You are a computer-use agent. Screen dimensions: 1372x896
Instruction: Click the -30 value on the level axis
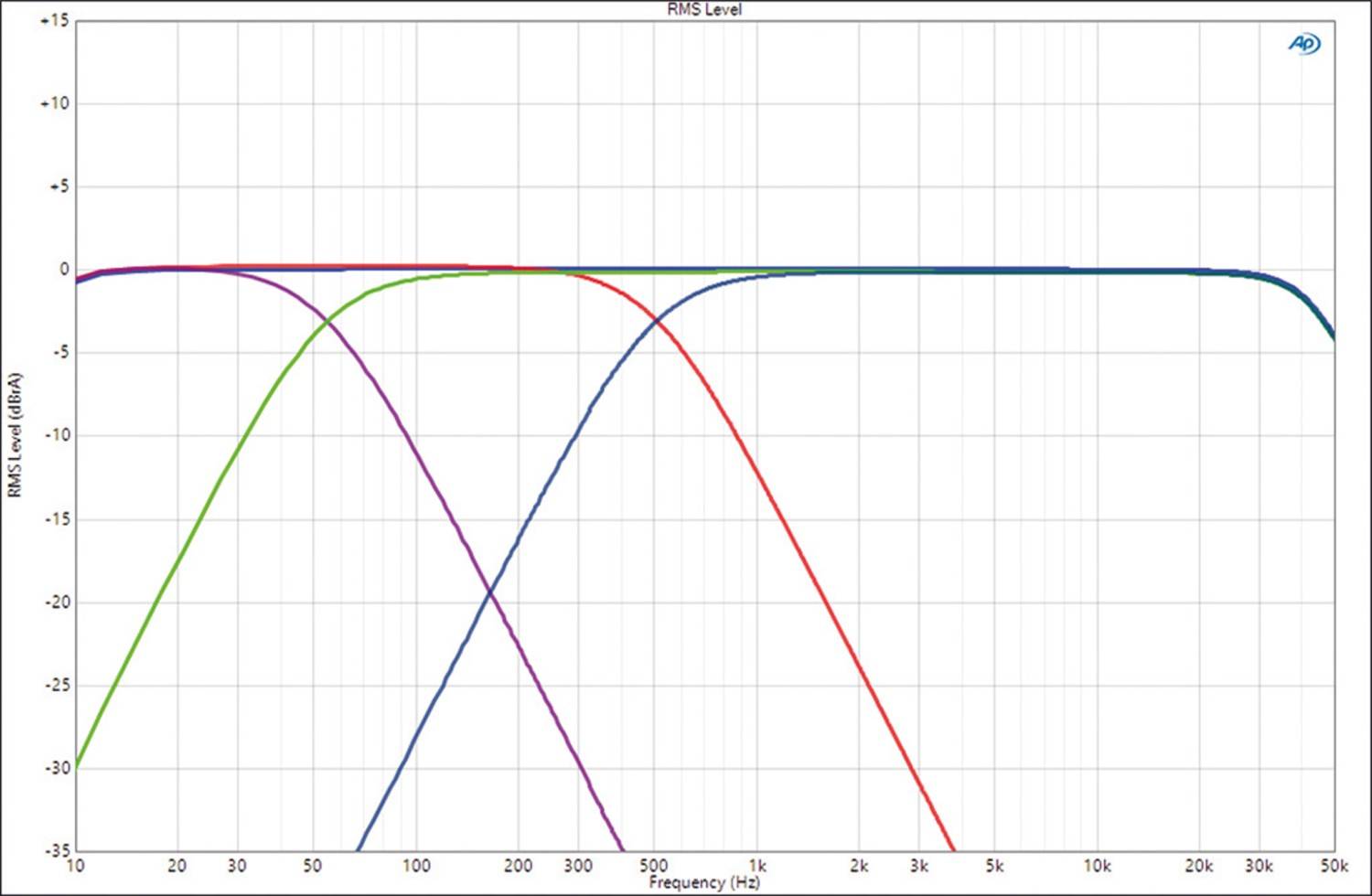click(x=57, y=768)
